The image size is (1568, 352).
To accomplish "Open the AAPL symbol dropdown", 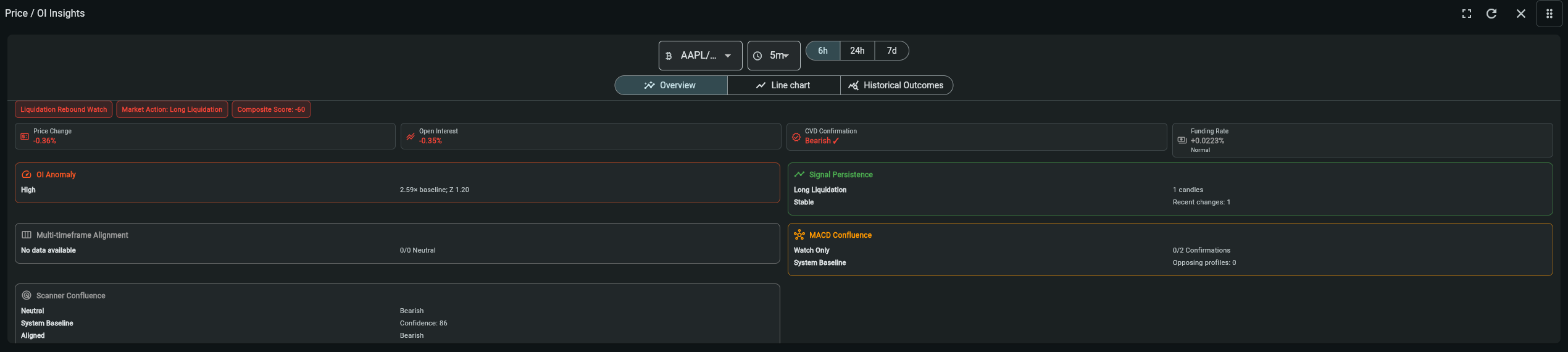I will point(701,56).
